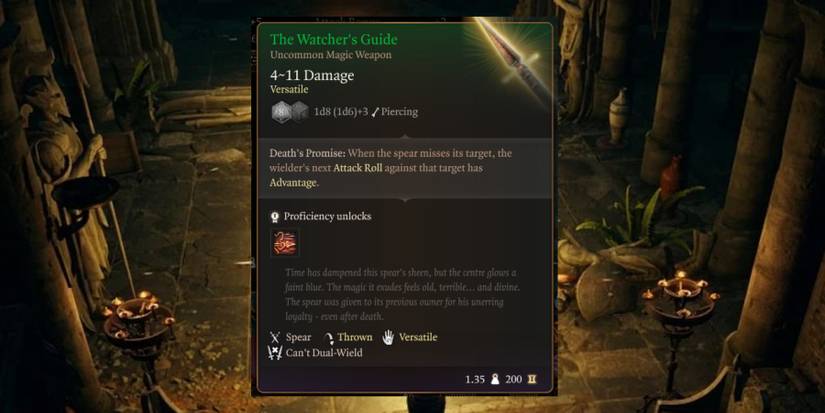Click the weight icon beside 1.35
This screenshot has width=825, height=413.
pyautogui.click(x=495, y=379)
